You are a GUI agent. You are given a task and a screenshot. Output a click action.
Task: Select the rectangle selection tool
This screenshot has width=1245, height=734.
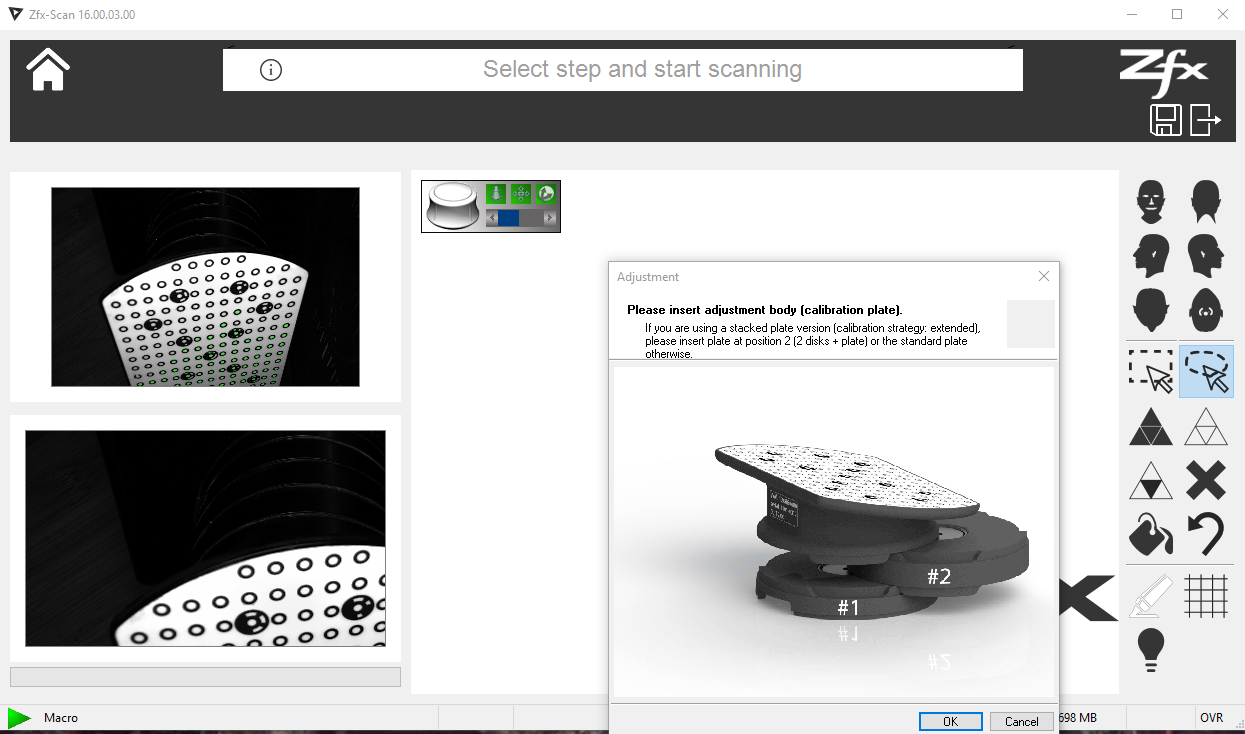[1151, 371]
